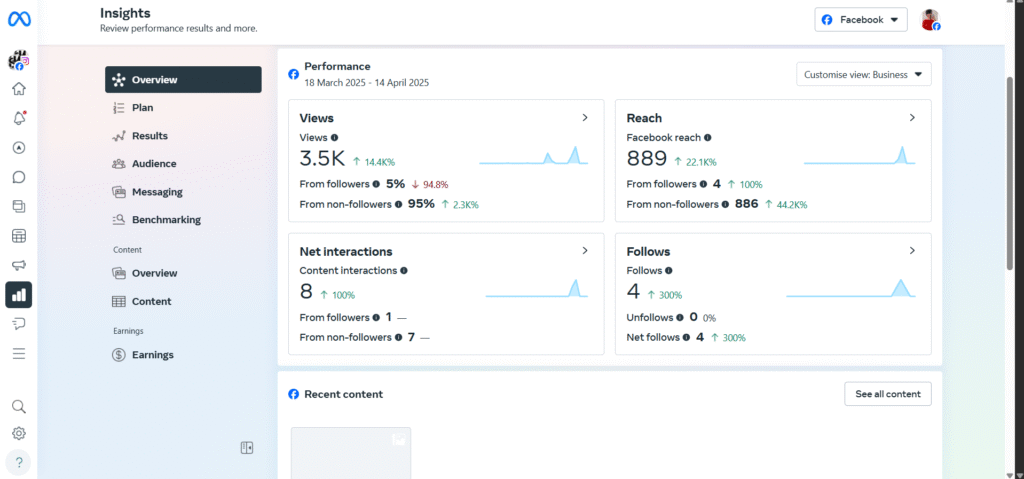The image size is (1024, 479).
Task: Click the help question mark icon
Action: click(x=18, y=462)
